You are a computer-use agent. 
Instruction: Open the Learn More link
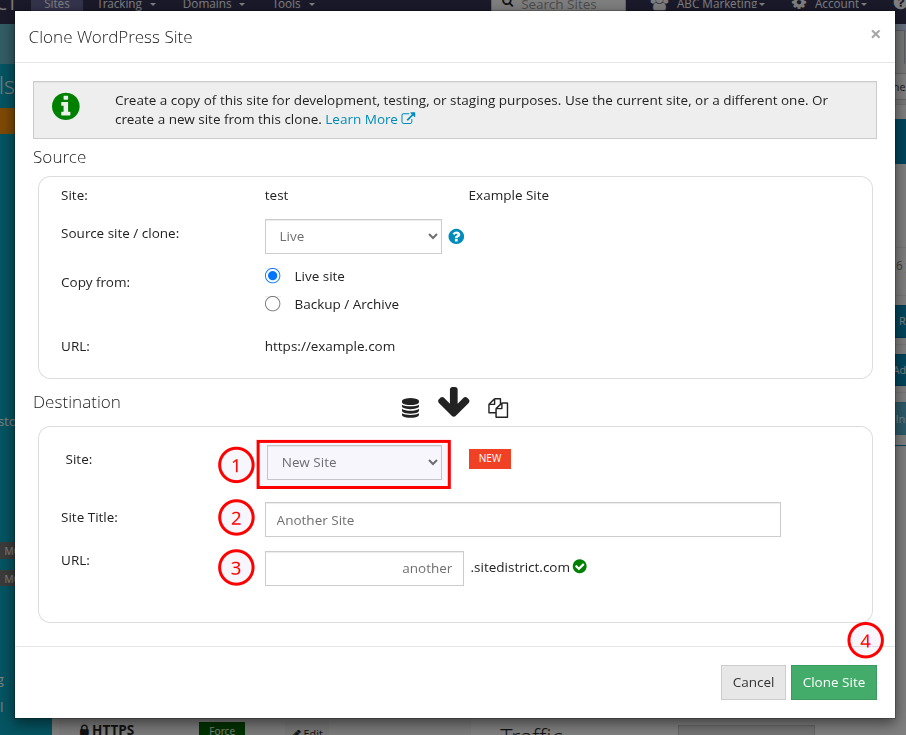pyautogui.click(x=361, y=119)
